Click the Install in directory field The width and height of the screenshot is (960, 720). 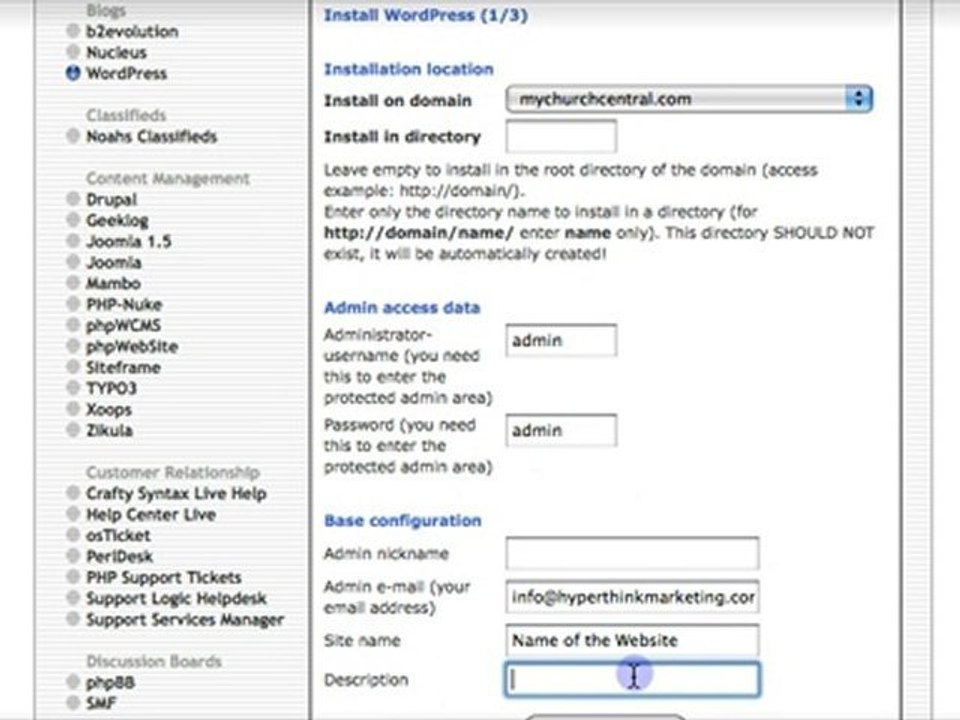[561, 136]
